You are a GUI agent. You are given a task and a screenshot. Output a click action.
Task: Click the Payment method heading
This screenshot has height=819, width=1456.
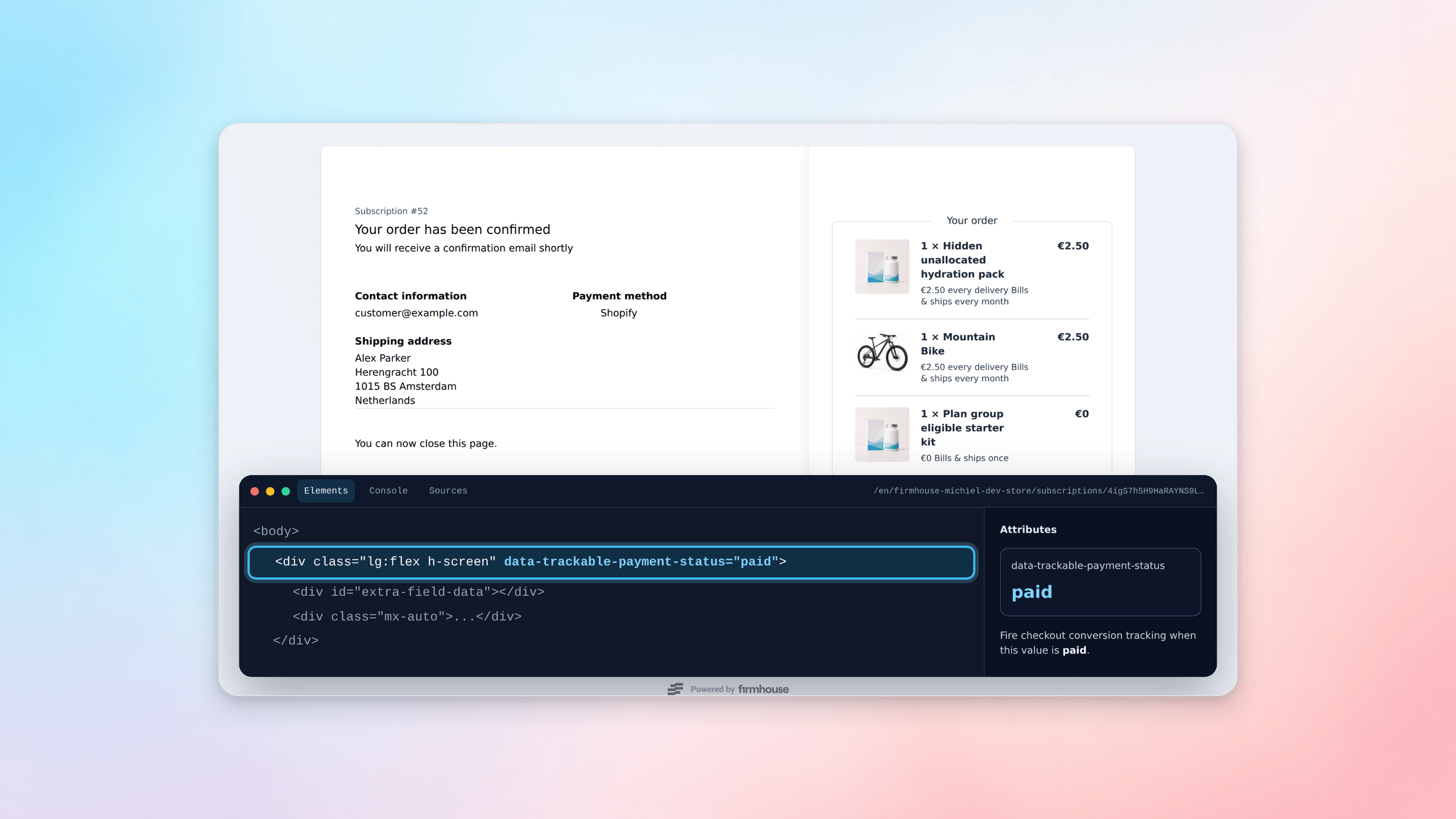pyautogui.click(x=619, y=296)
